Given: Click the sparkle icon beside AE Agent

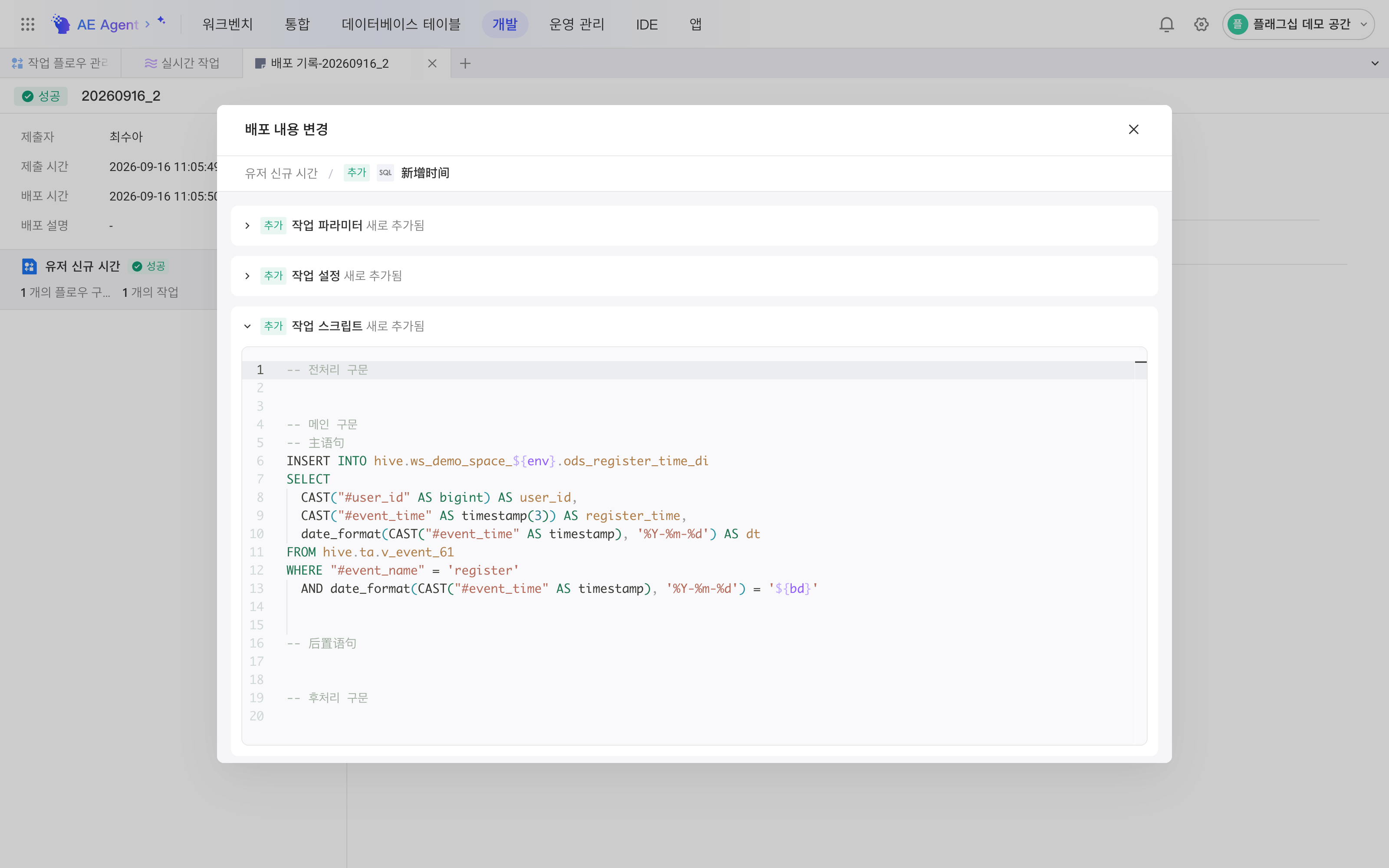Looking at the screenshot, I should (161, 21).
